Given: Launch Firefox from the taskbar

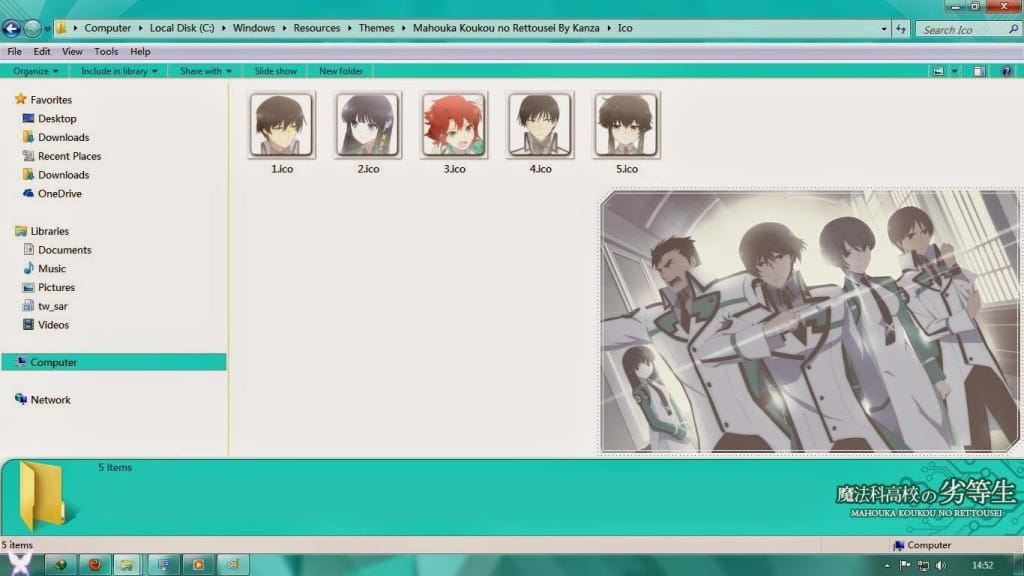Looking at the screenshot, I should tap(95, 565).
